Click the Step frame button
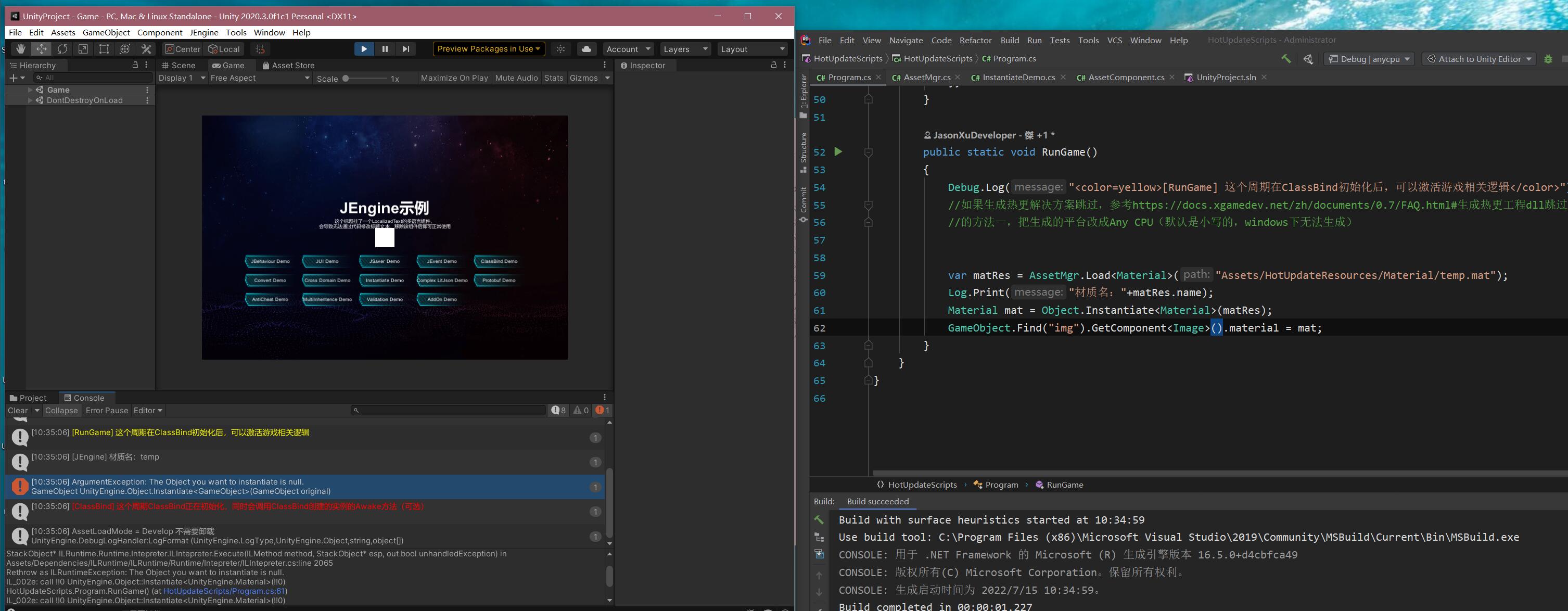This screenshot has width=1568, height=611. pyautogui.click(x=405, y=49)
